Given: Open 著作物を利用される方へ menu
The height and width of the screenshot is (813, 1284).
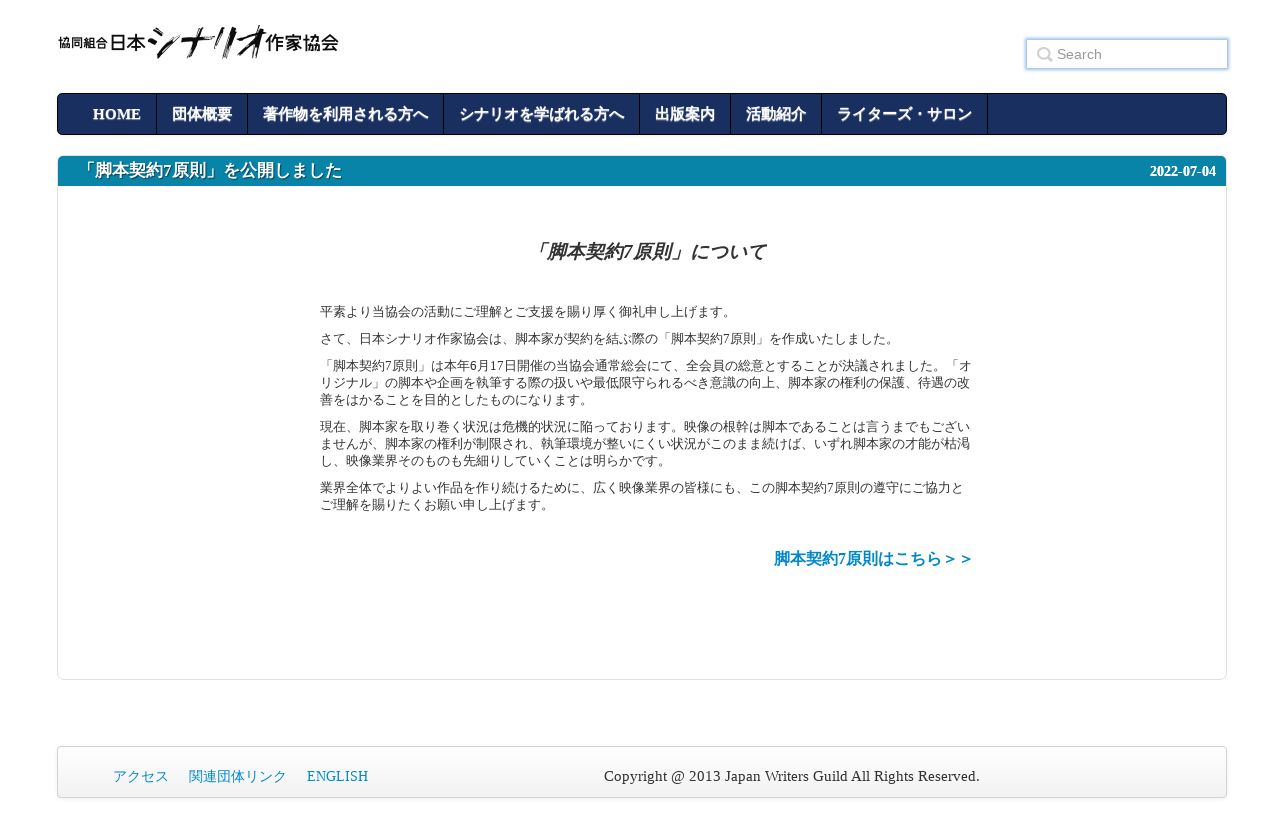Looking at the screenshot, I should tap(345, 114).
